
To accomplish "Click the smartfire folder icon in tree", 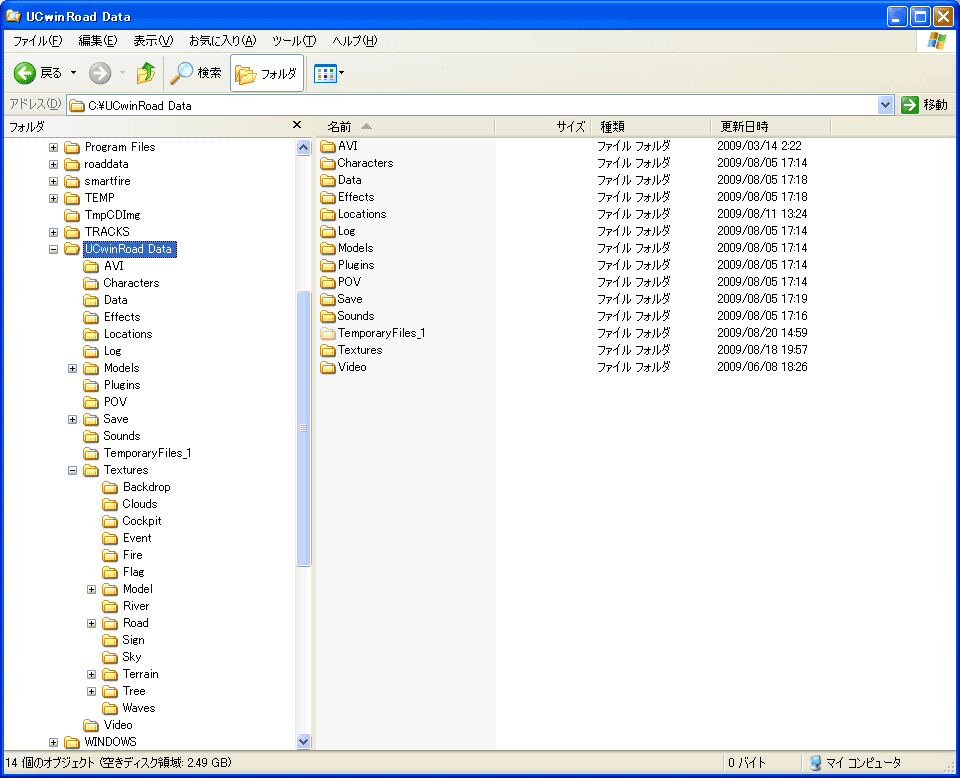I will [x=72, y=182].
